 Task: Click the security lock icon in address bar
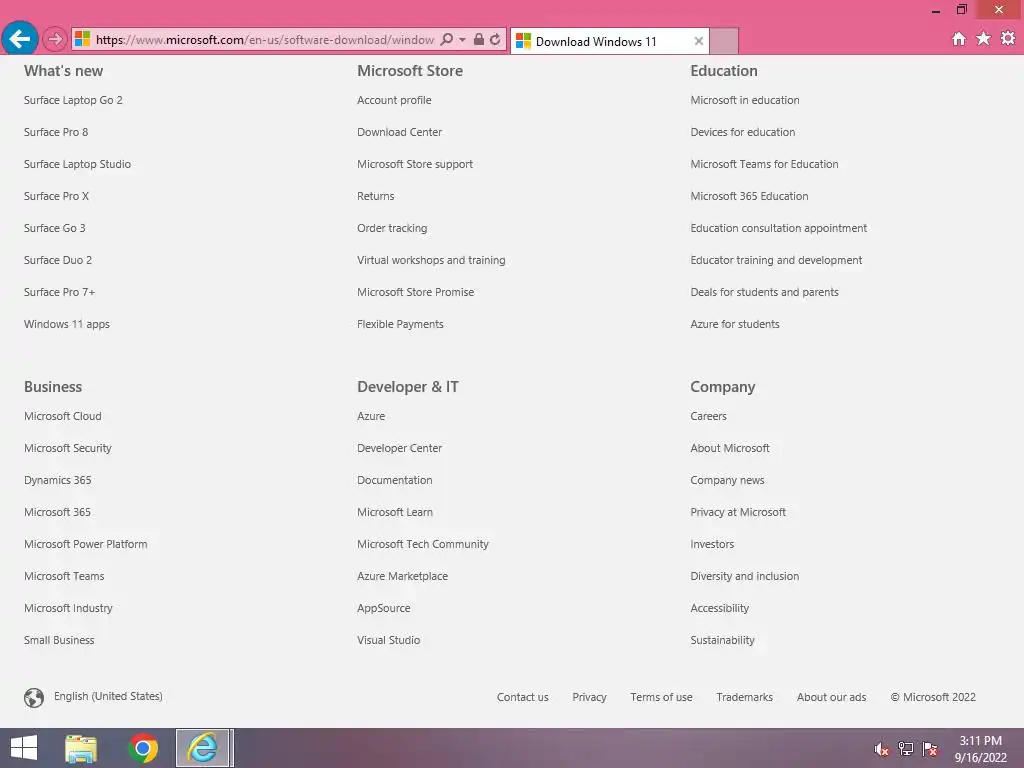click(479, 40)
